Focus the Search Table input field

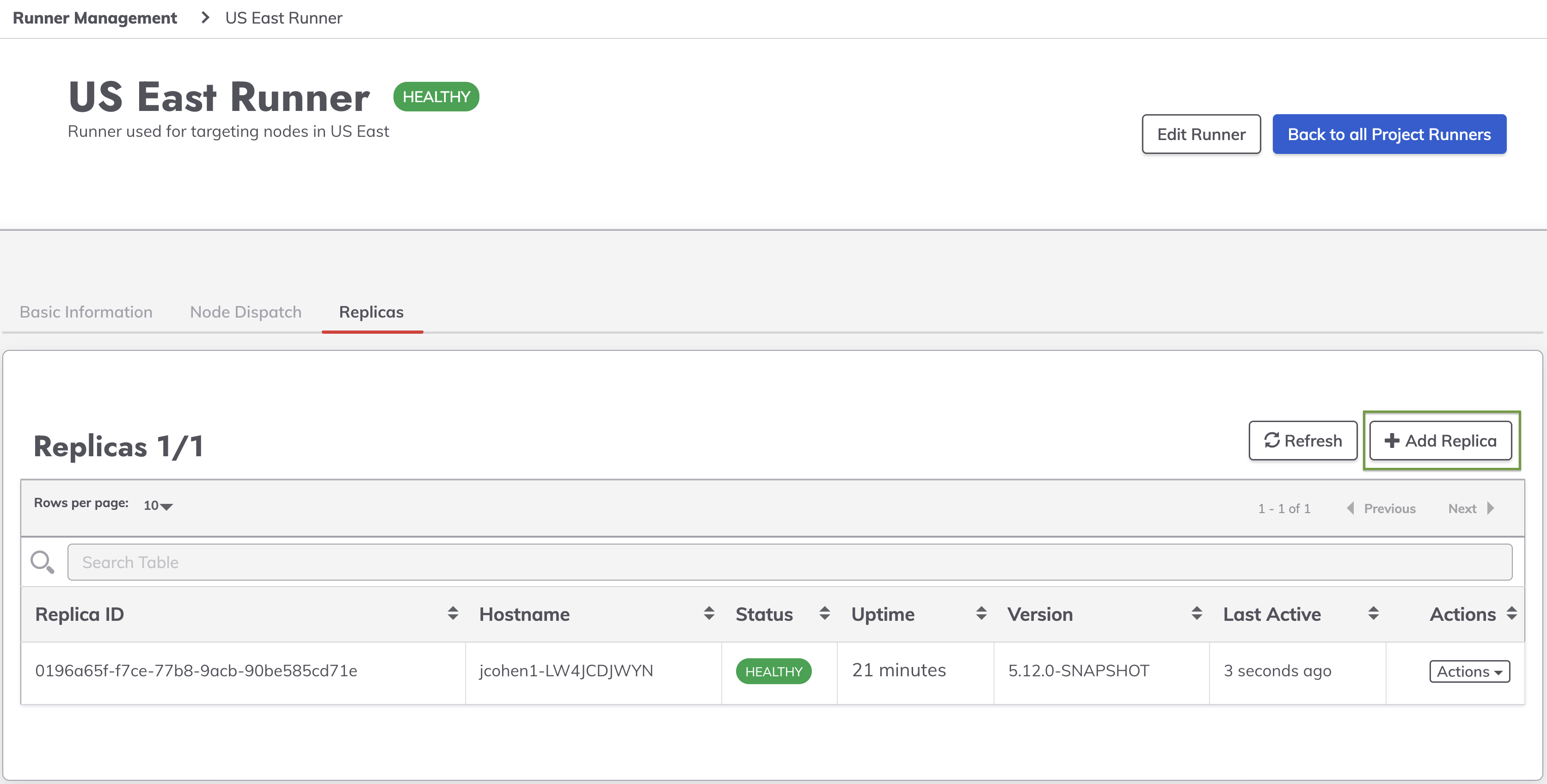point(789,562)
